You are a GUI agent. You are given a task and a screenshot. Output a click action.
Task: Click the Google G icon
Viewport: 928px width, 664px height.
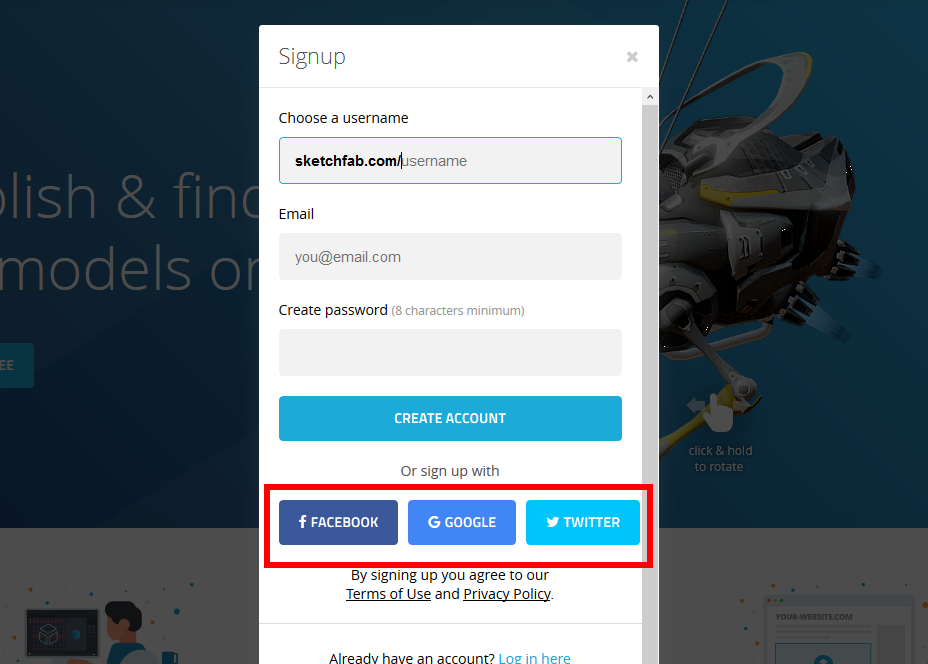click(434, 522)
